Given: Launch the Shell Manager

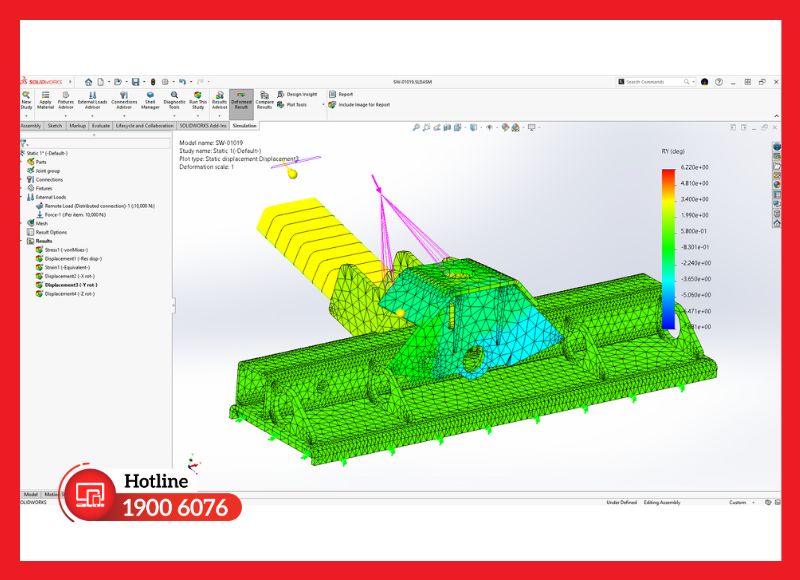Looking at the screenshot, I should tap(150, 100).
